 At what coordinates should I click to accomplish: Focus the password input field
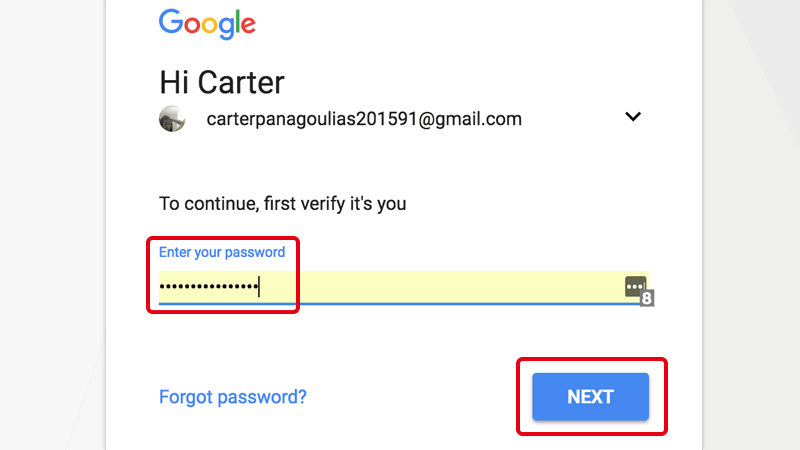[400, 287]
